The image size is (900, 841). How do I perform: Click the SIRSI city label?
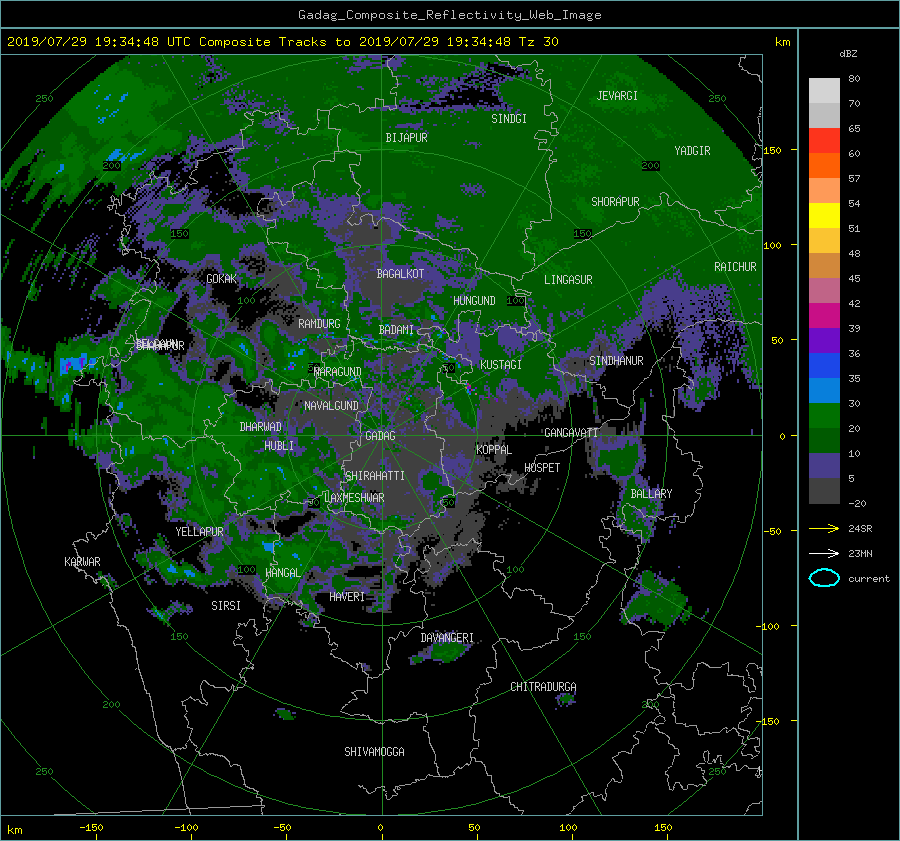click(226, 606)
